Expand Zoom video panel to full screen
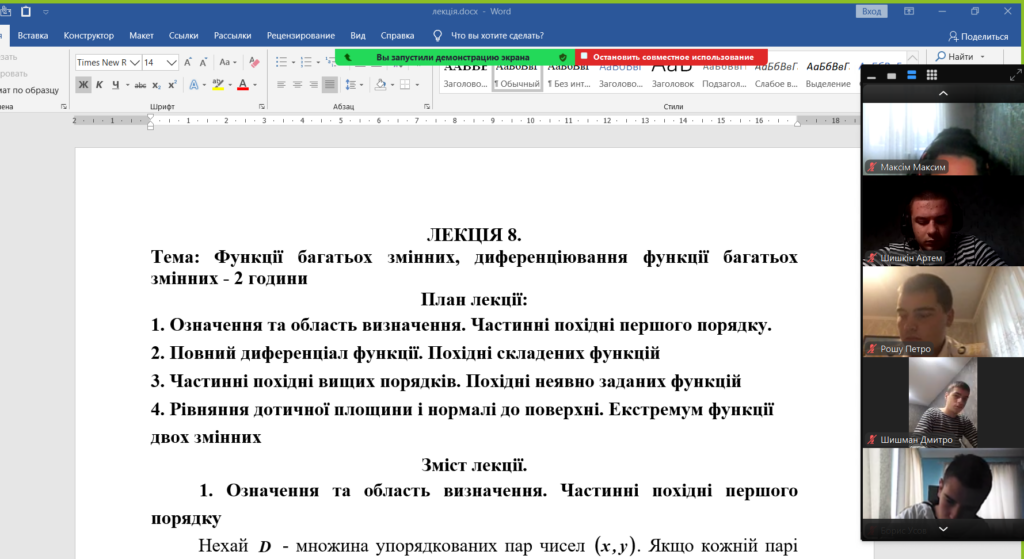The image size is (1024, 559). (1015, 75)
